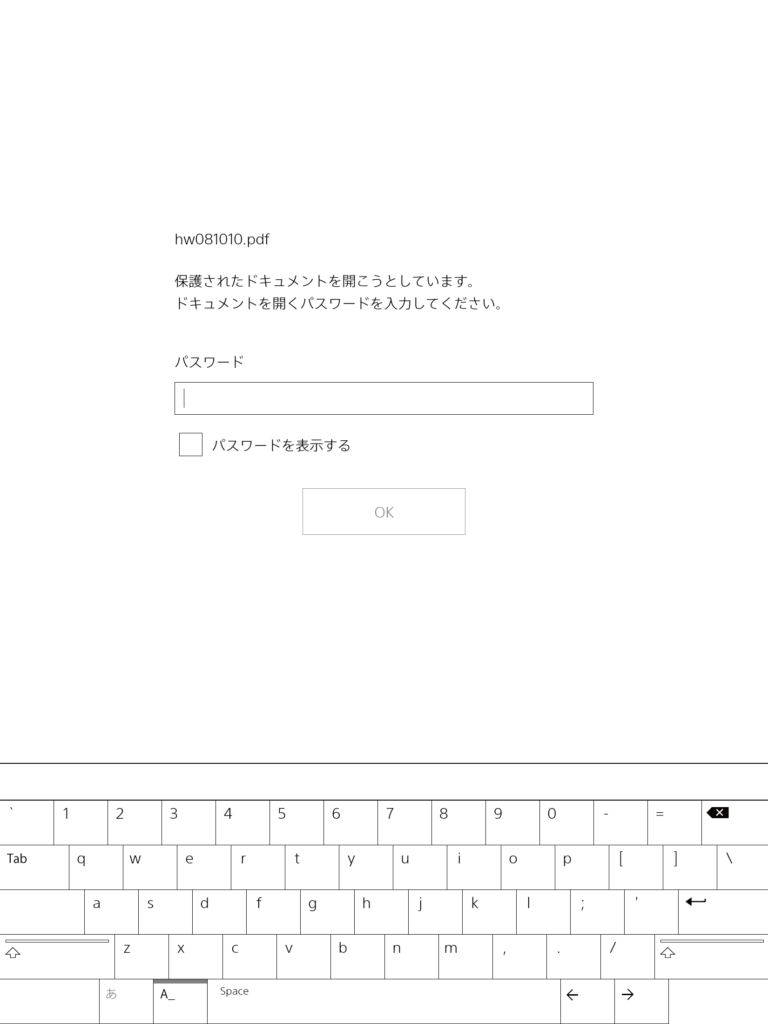The width and height of the screenshot is (768, 1024).
Task: Click the OK button
Action: click(x=383, y=511)
